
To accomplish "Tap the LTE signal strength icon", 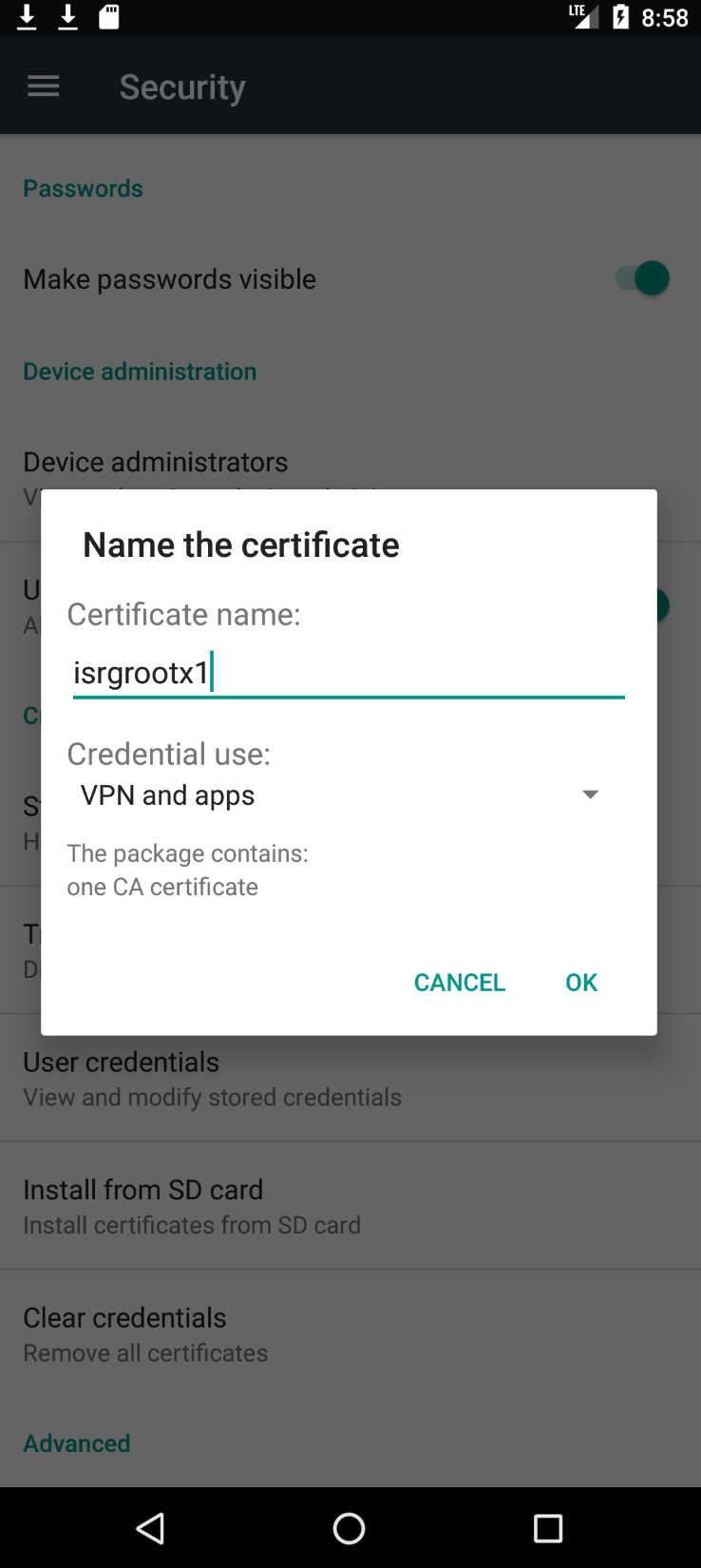I will tap(582, 17).
